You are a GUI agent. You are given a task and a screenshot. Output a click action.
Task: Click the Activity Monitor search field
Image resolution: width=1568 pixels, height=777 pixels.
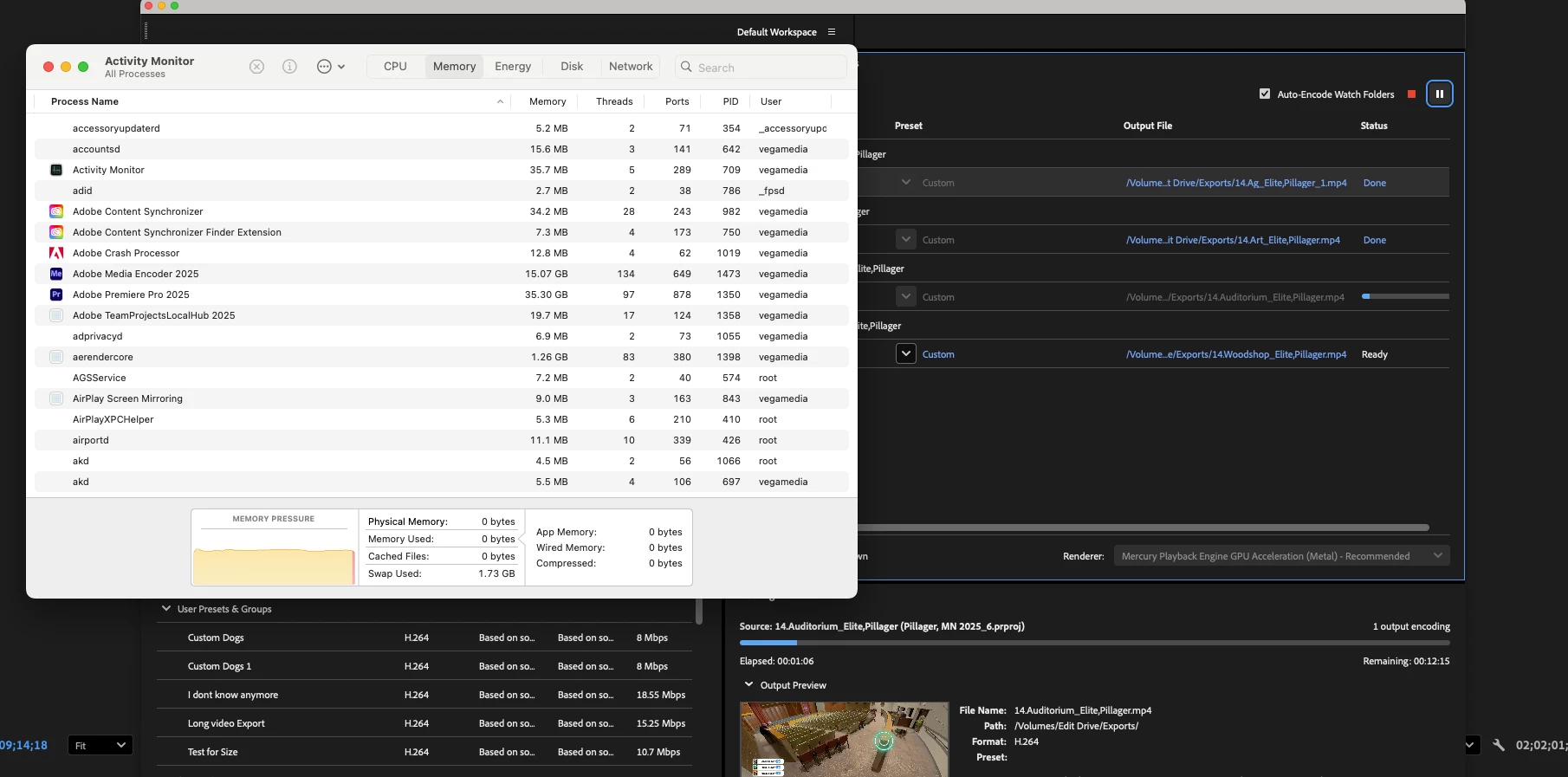pos(761,67)
